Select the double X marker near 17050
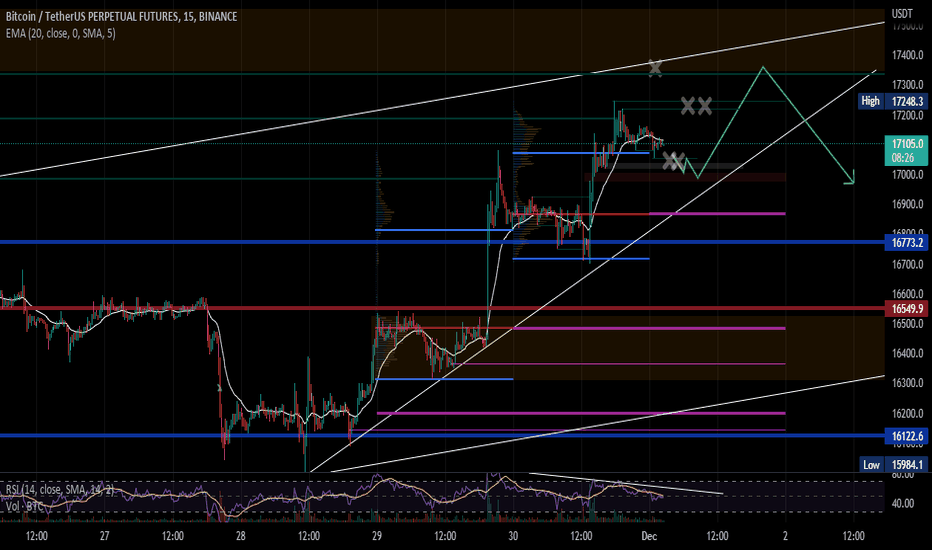932x550 pixels. click(673, 161)
